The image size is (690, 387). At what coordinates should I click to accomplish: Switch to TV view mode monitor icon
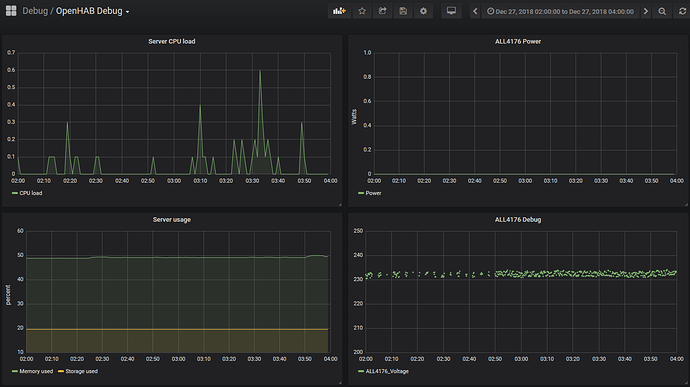(x=451, y=11)
